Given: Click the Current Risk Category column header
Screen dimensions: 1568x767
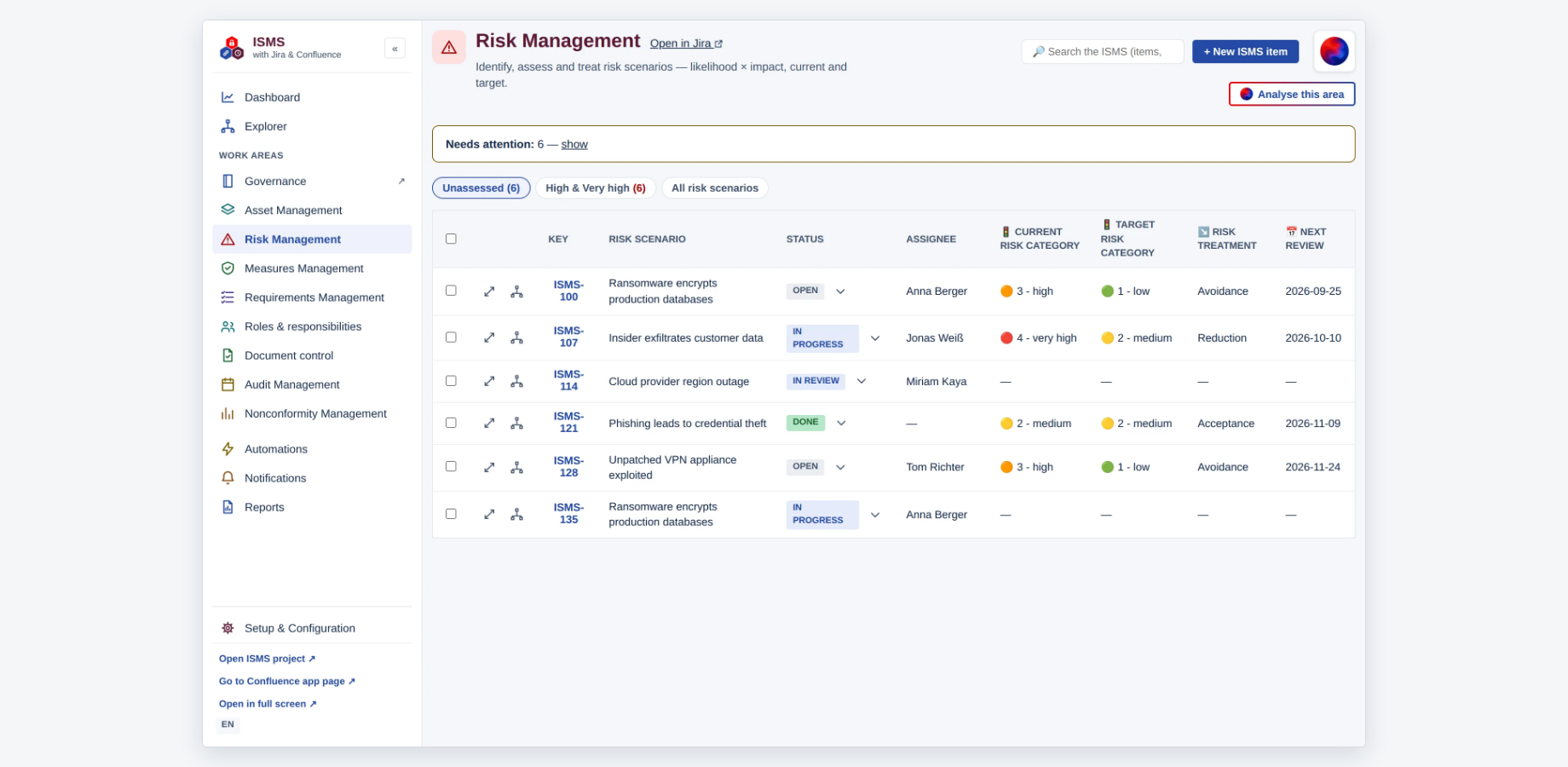Looking at the screenshot, I should click(1040, 239).
